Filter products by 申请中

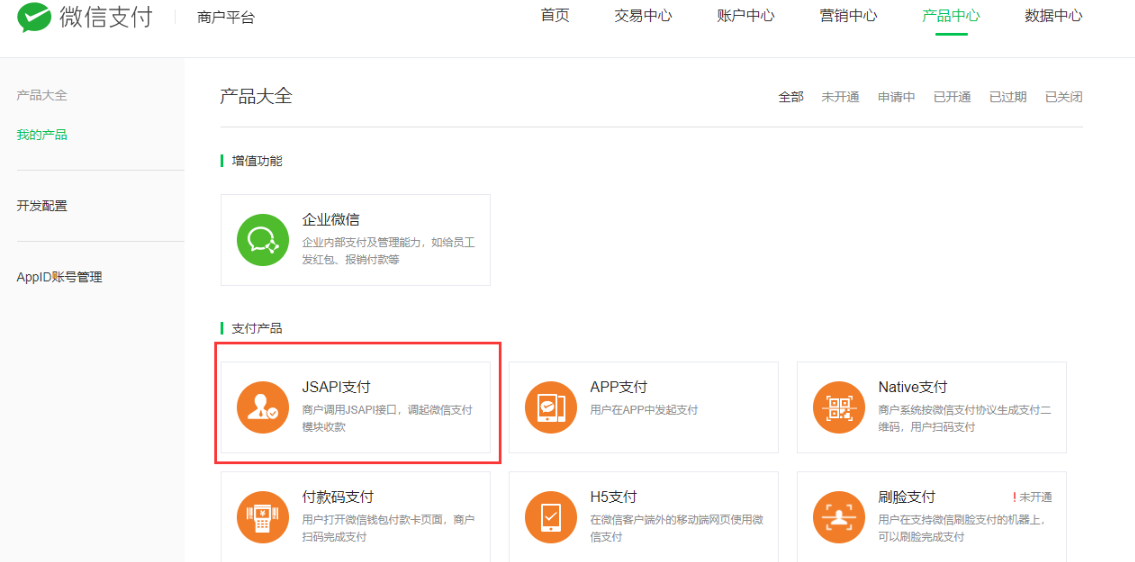coord(897,97)
